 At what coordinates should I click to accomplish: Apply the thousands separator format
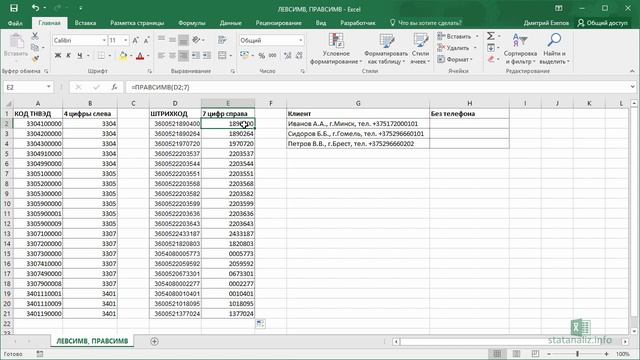(x=273, y=56)
